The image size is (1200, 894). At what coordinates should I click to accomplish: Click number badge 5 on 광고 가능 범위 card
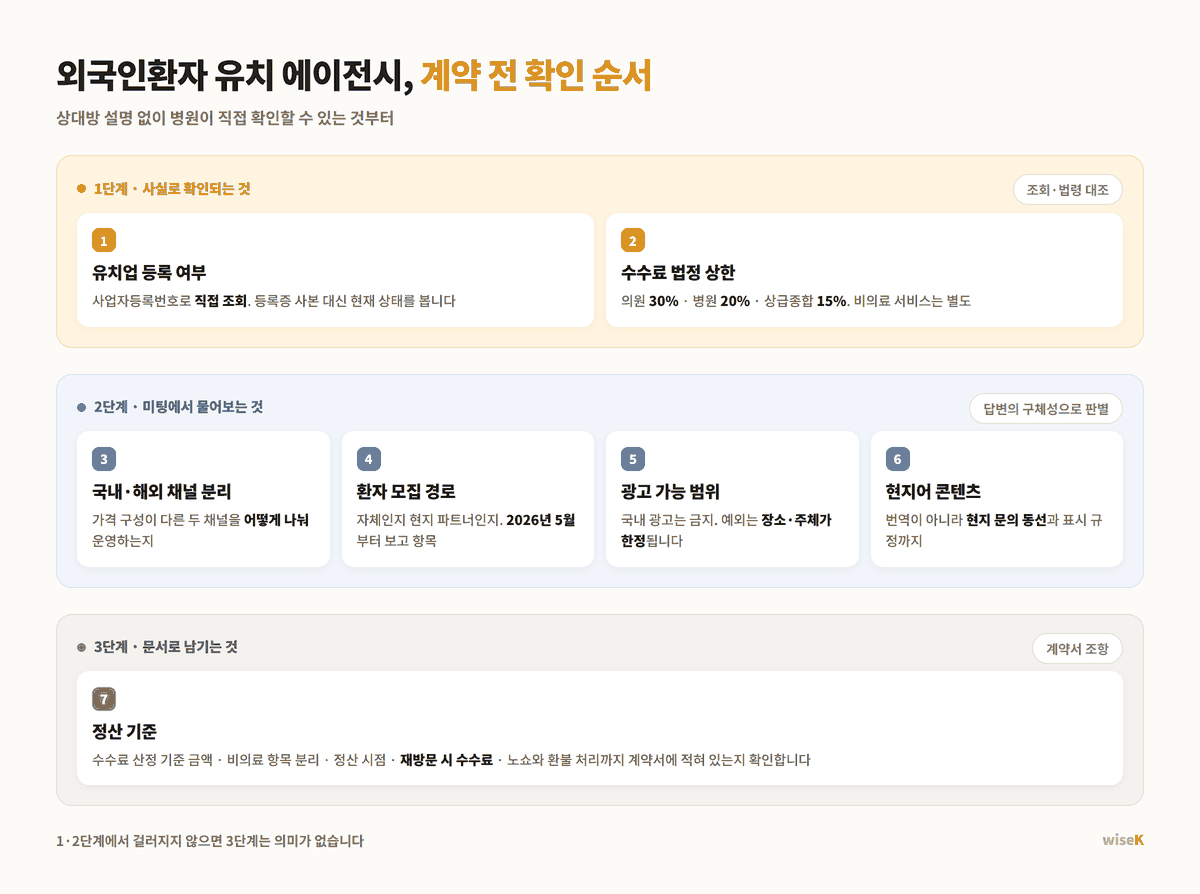pos(633,459)
